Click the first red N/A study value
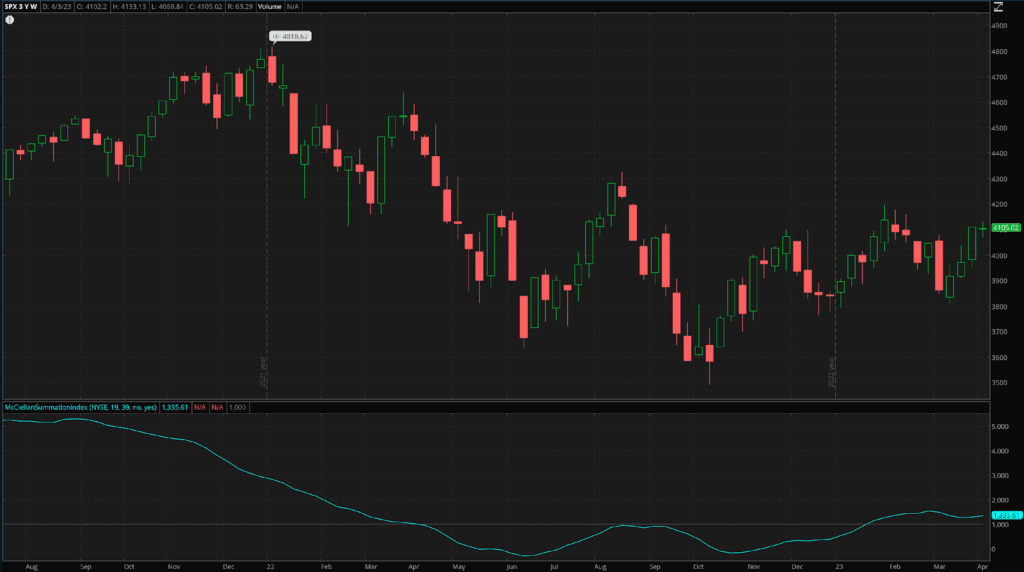Image resolution: width=1024 pixels, height=572 pixels. (200, 407)
